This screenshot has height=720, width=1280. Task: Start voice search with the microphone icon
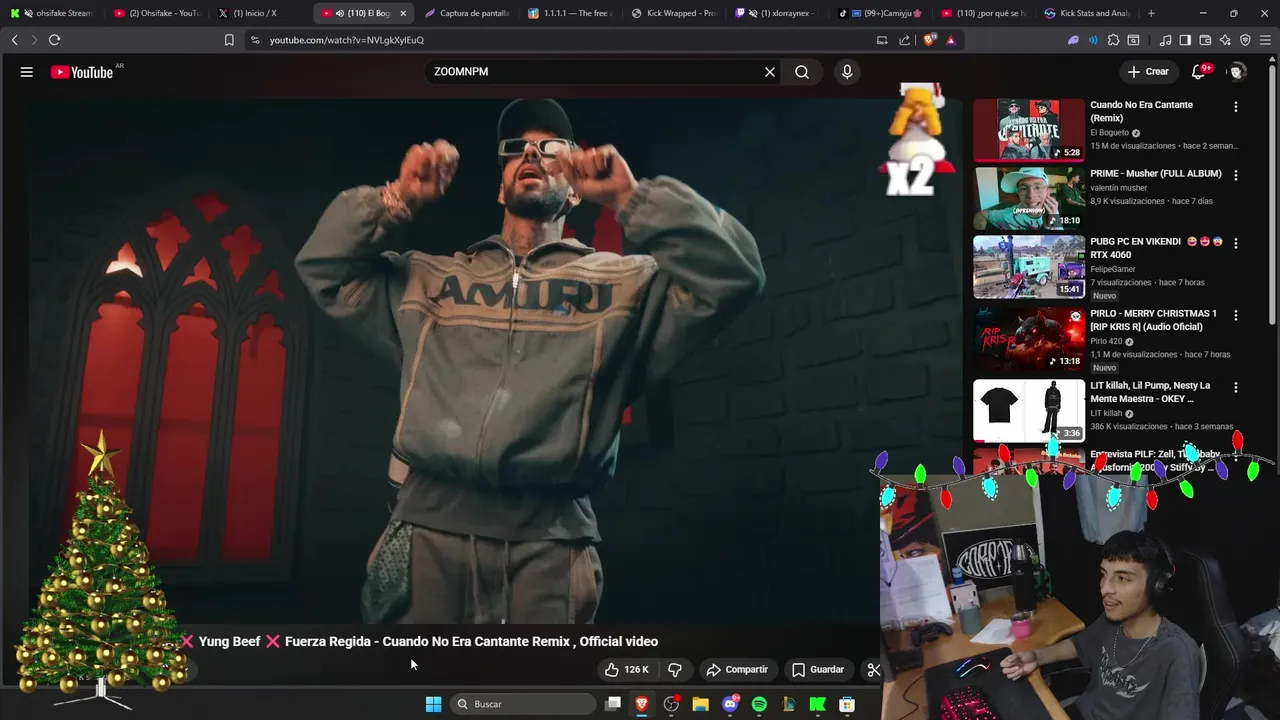(847, 72)
